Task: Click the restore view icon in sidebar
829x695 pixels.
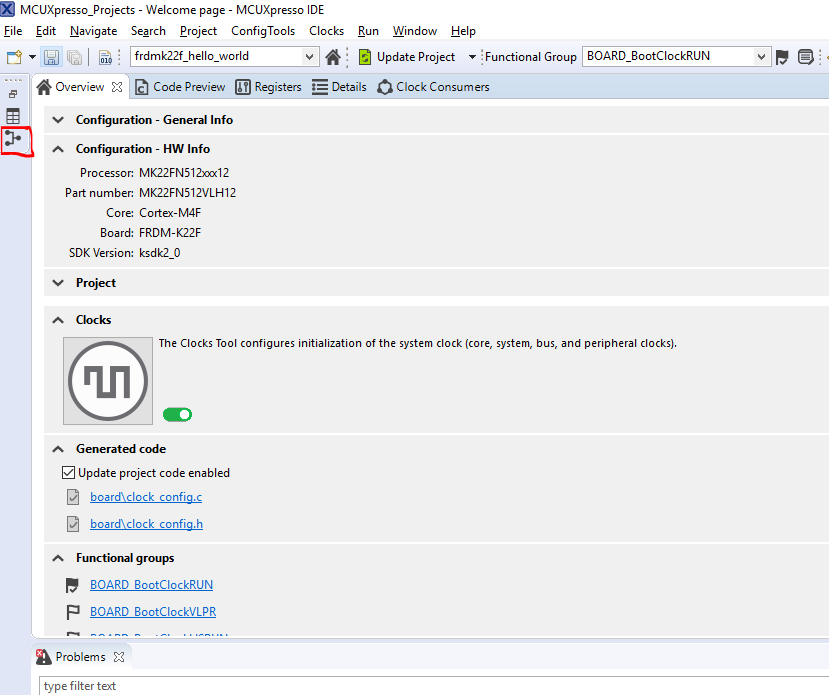Action: (x=13, y=94)
